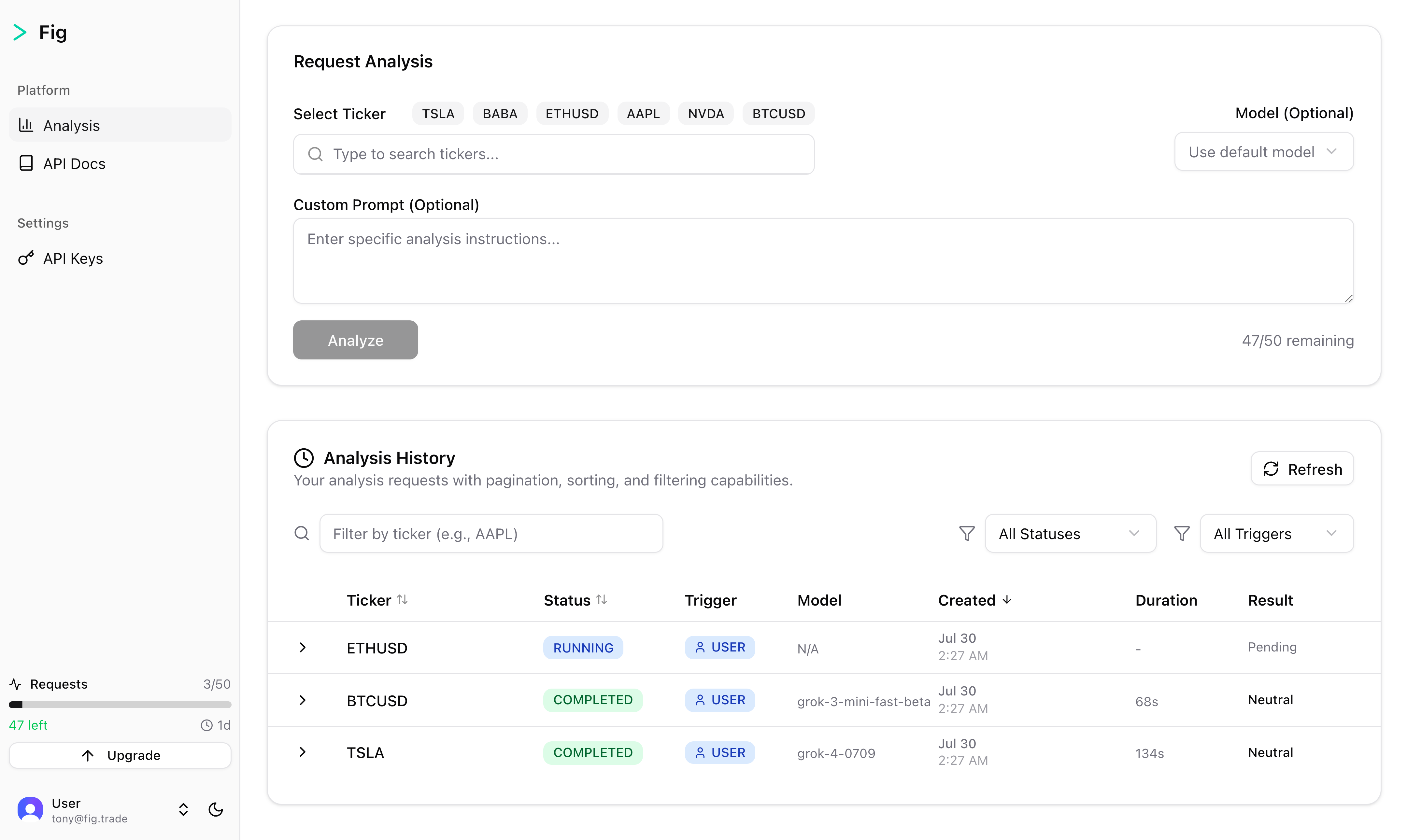Click the grok-4-0709 model cell
1407x840 pixels.
[x=836, y=753]
